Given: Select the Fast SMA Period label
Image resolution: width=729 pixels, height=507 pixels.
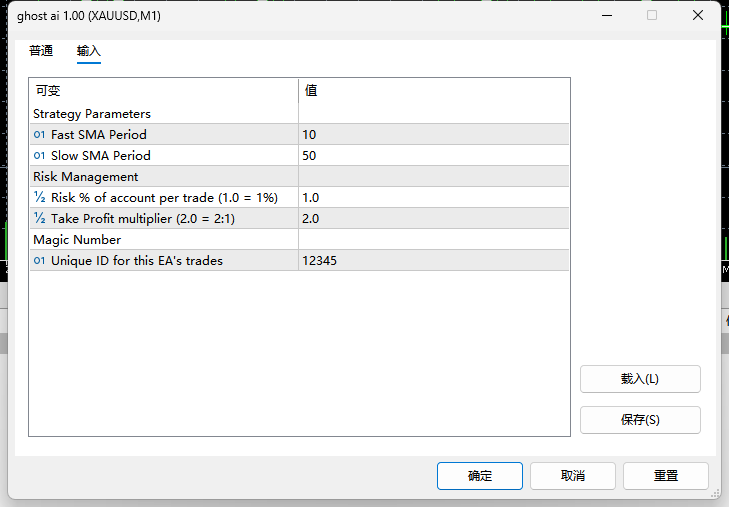Looking at the screenshot, I should click(x=99, y=134).
